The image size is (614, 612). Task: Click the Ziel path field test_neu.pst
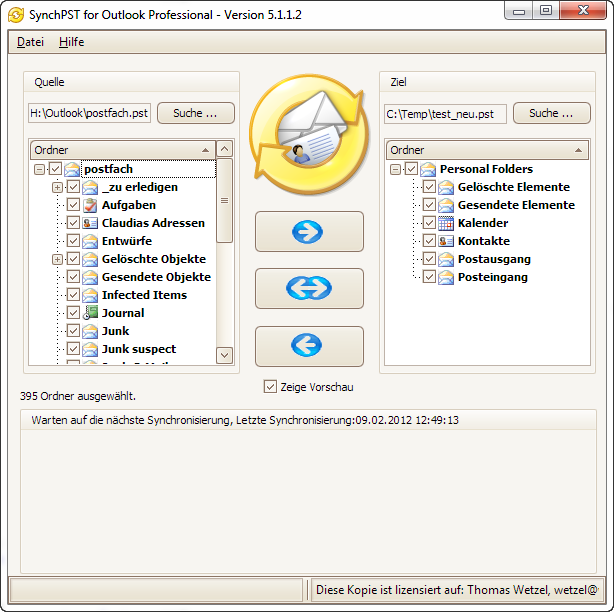pyautogui.click(x=445, y=114)
